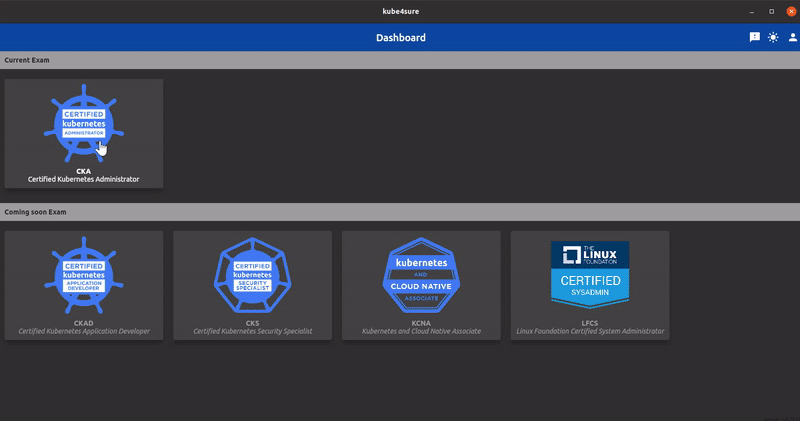The image size is (800, 421).
Task: Open the user account profile icon
Action: pos(792,37)
